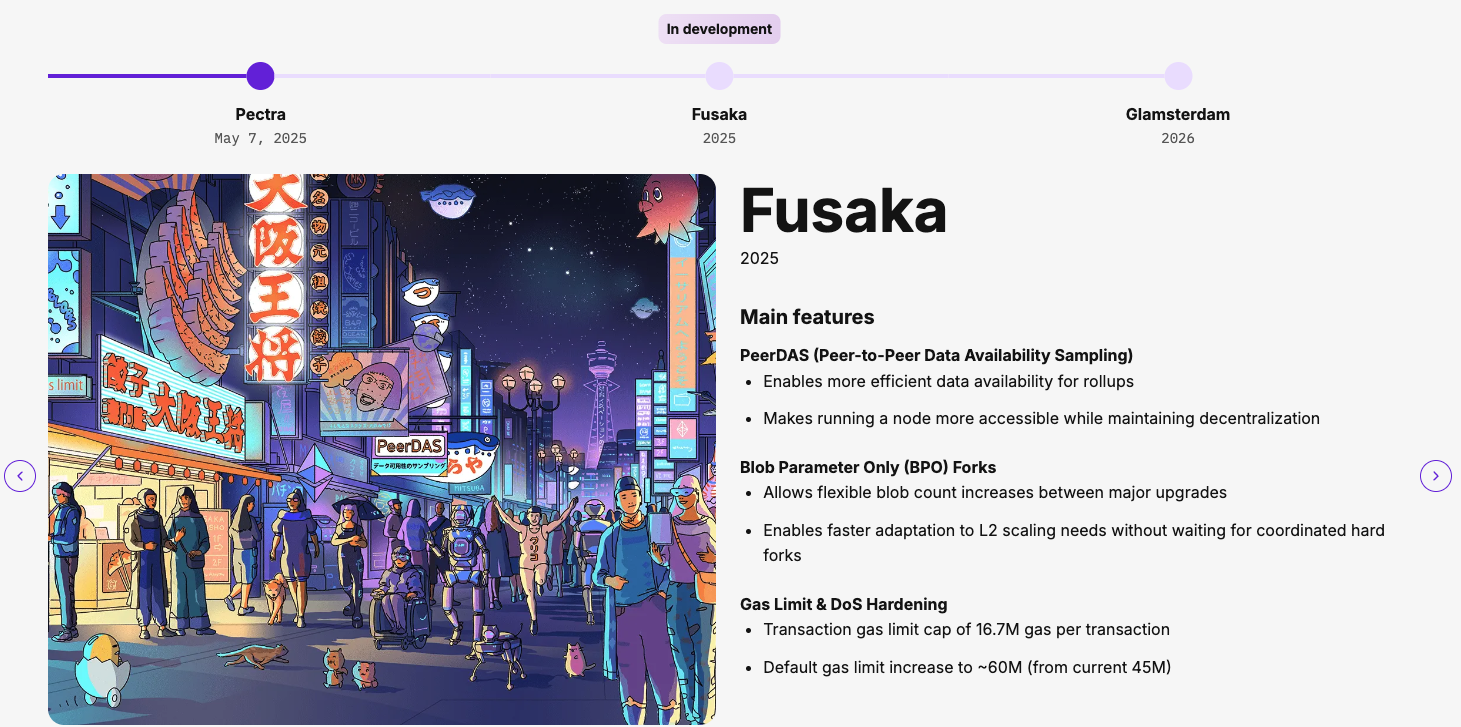Select the Fusaka milestone dot on the timeline
This screenshot has width=1461, height=727.
(x=719, y=75)
